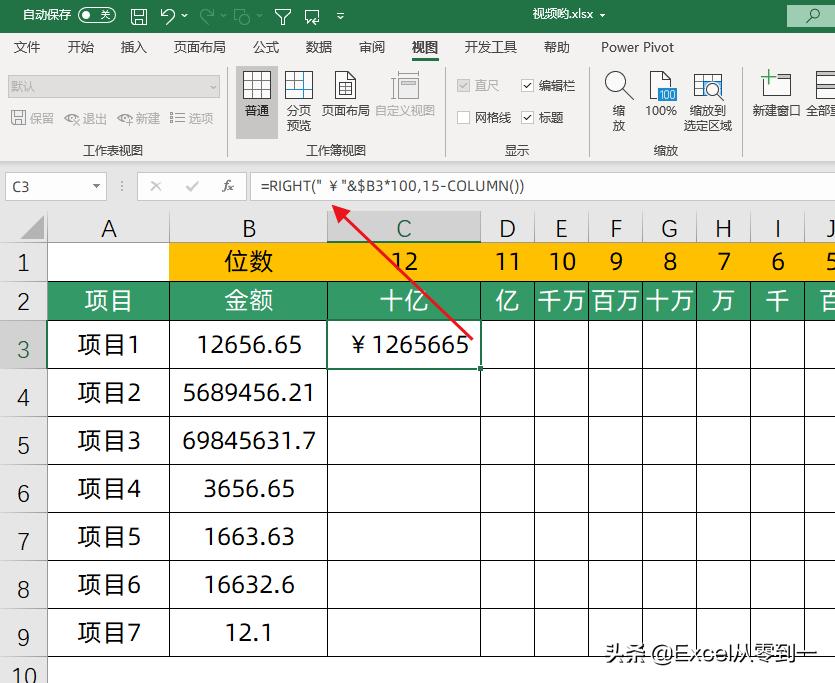The width and height of the screenshot is (835, 683).
Task: Save the workbook via the Save icon
Action: point(139,14)
